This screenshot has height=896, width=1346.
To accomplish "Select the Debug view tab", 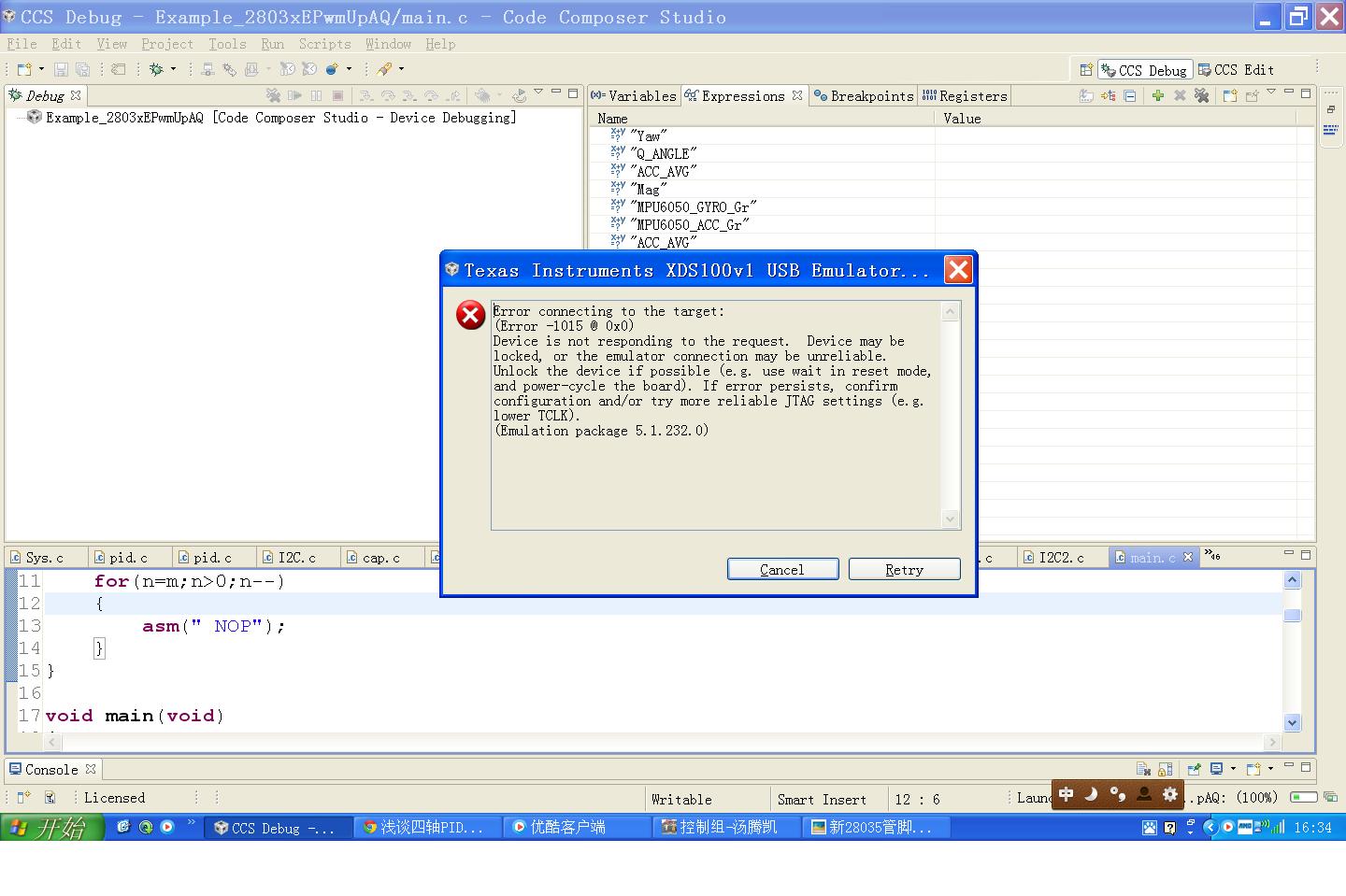I will (44, 95).
